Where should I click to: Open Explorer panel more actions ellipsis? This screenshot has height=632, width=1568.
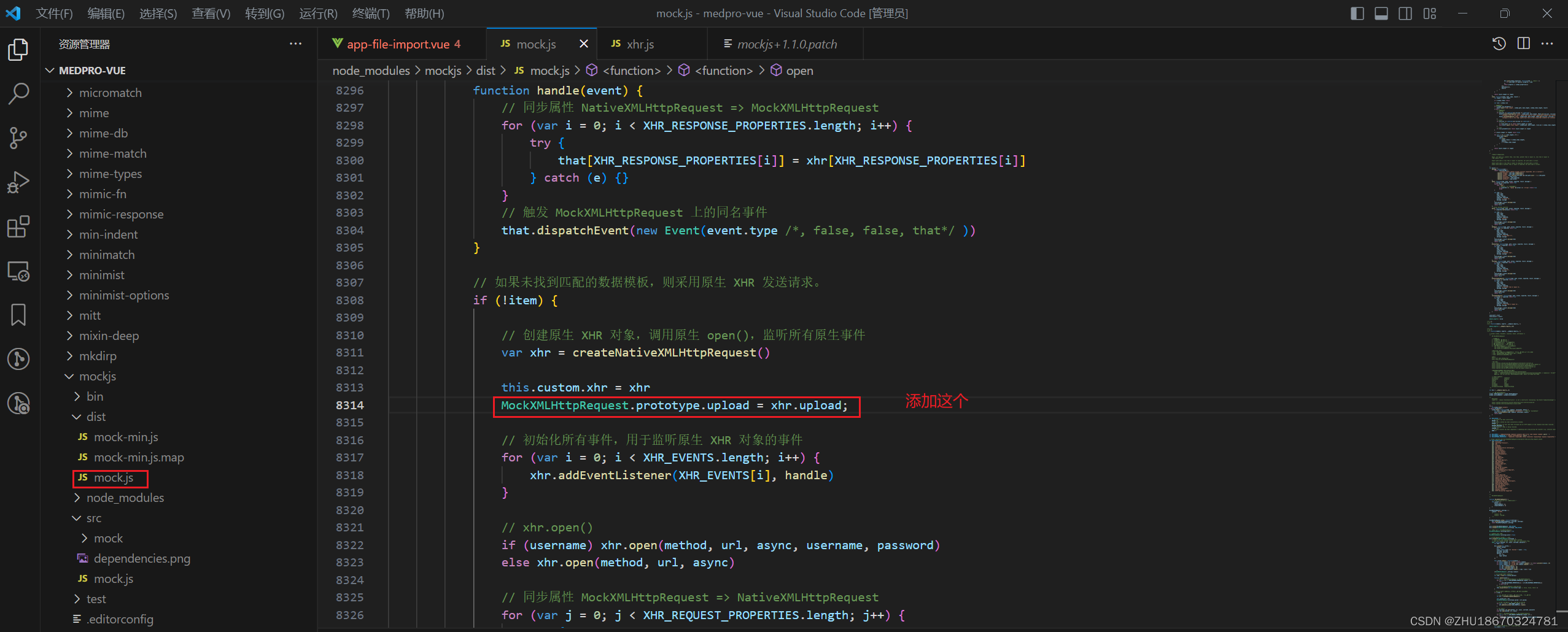[x=295, y=44]
